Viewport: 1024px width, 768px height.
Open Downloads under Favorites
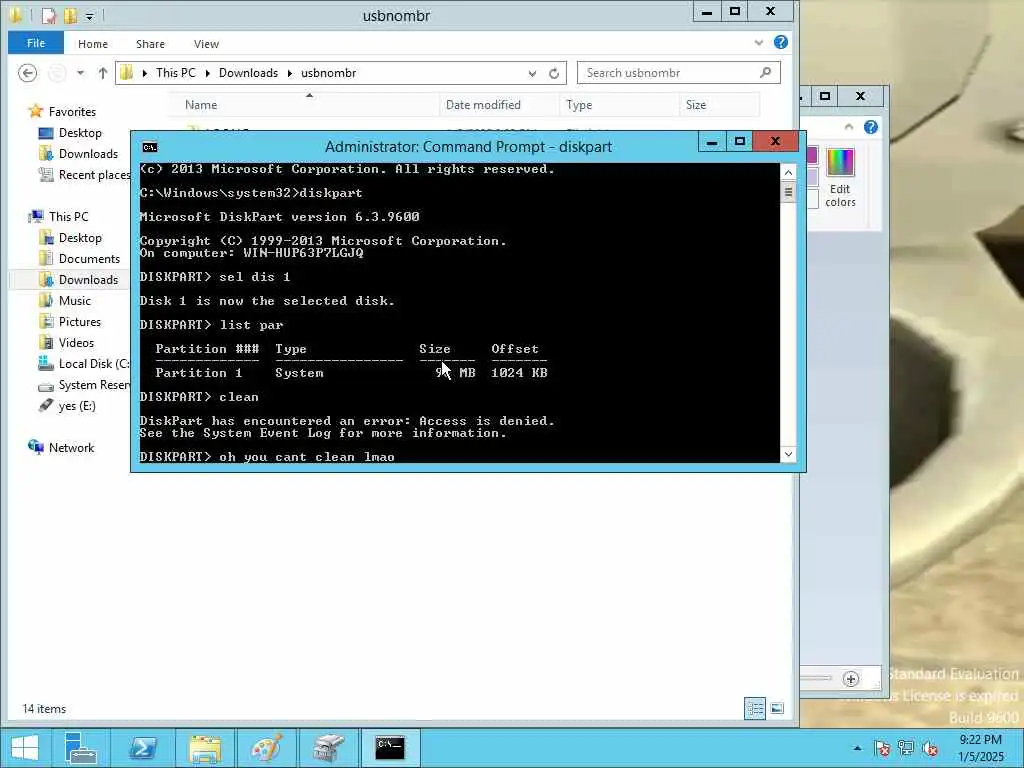click(88, 153)
